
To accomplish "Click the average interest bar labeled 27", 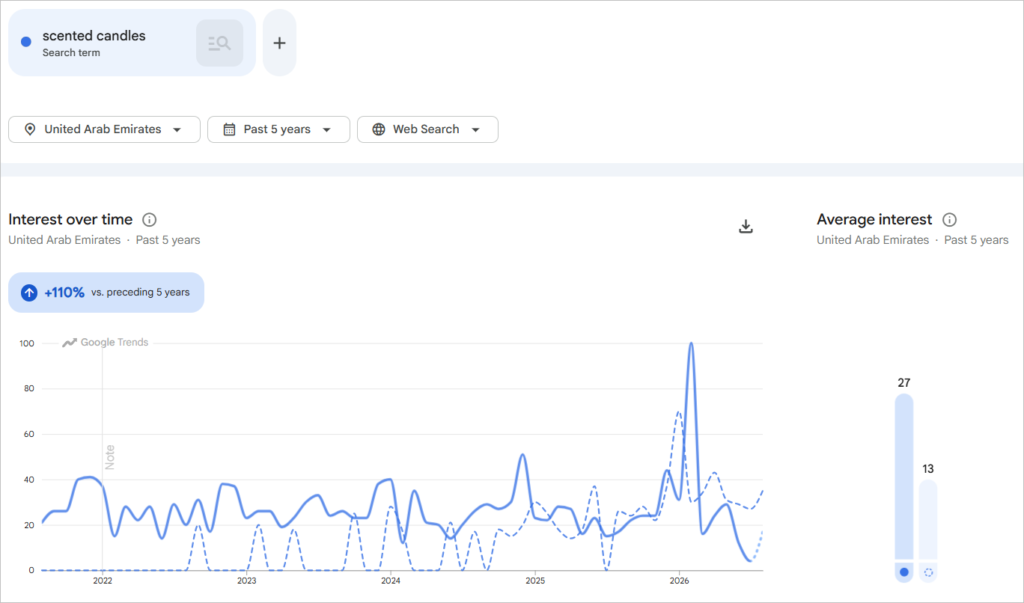I will [904, 476].
